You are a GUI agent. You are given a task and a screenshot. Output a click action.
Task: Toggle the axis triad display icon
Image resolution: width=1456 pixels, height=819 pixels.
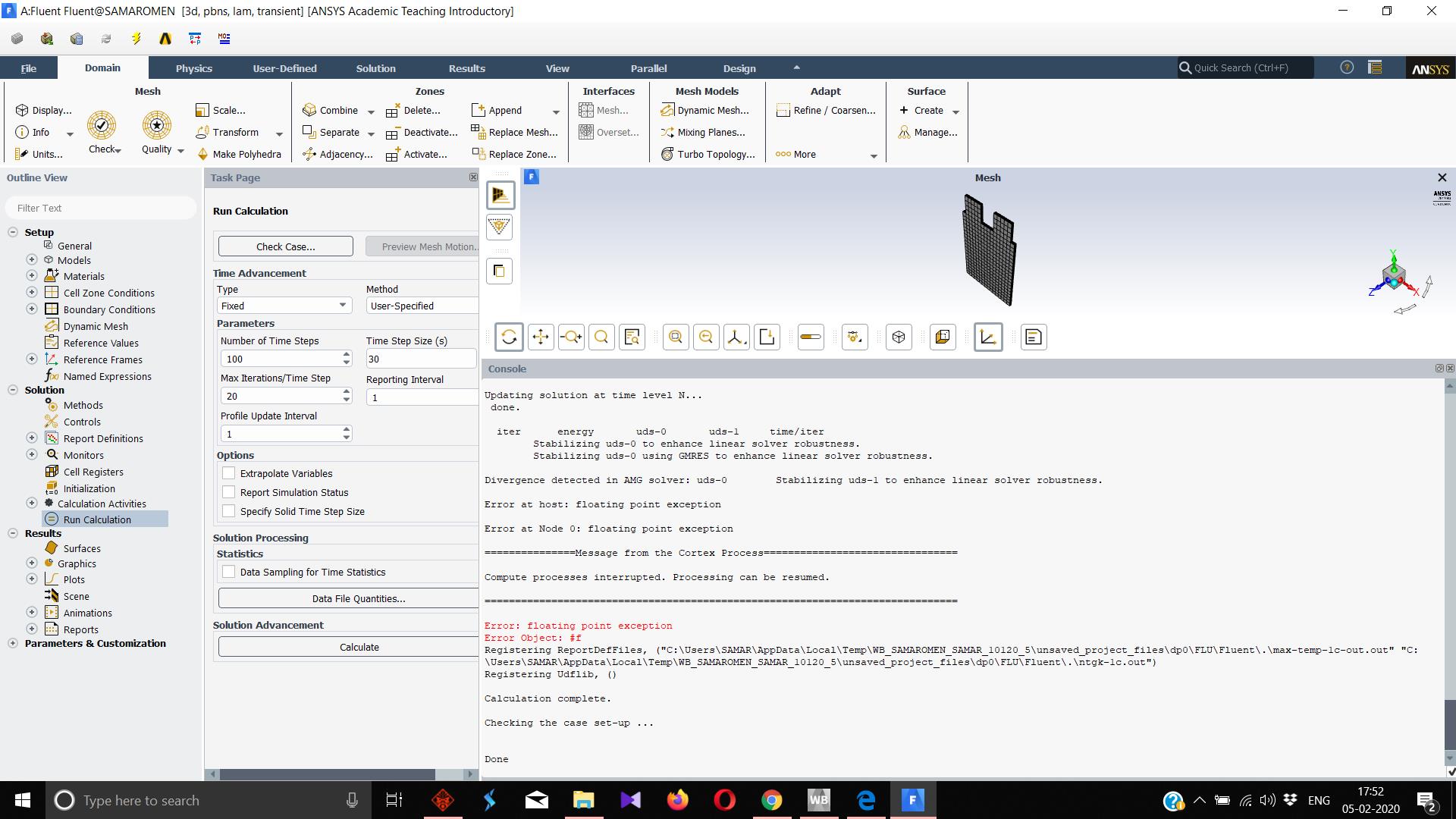[x=987, y=337]
